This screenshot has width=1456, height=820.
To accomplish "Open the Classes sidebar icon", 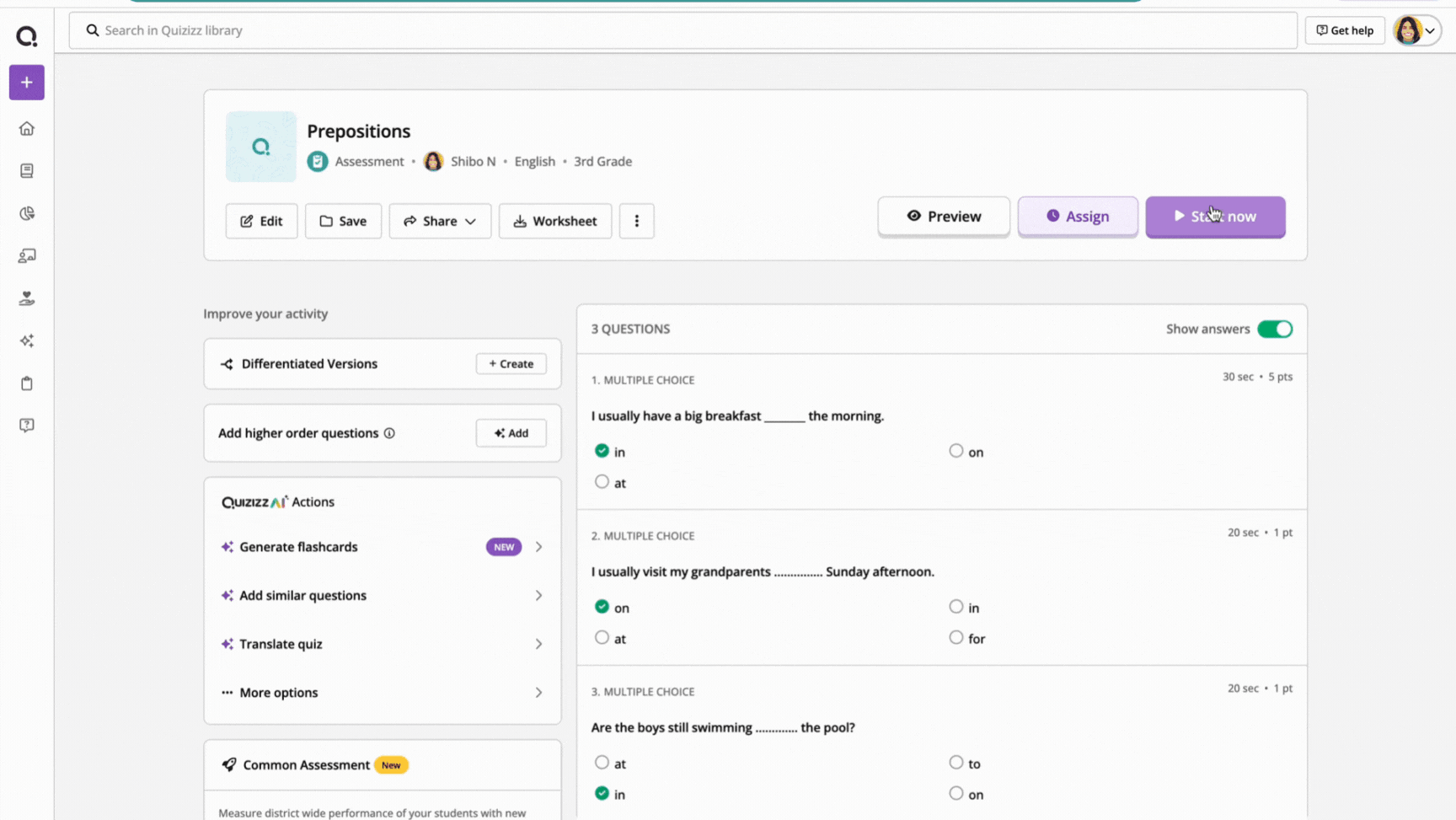I will pos(27,256).
